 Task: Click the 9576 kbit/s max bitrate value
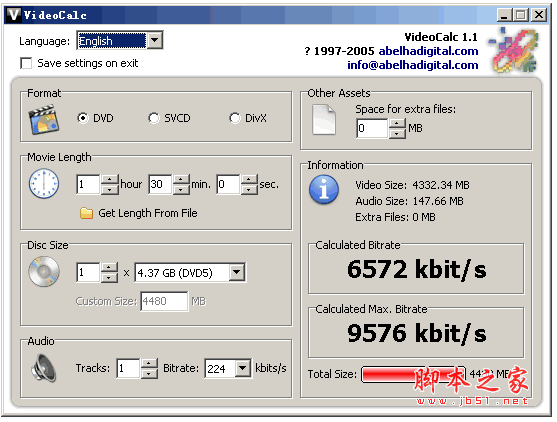417,333
